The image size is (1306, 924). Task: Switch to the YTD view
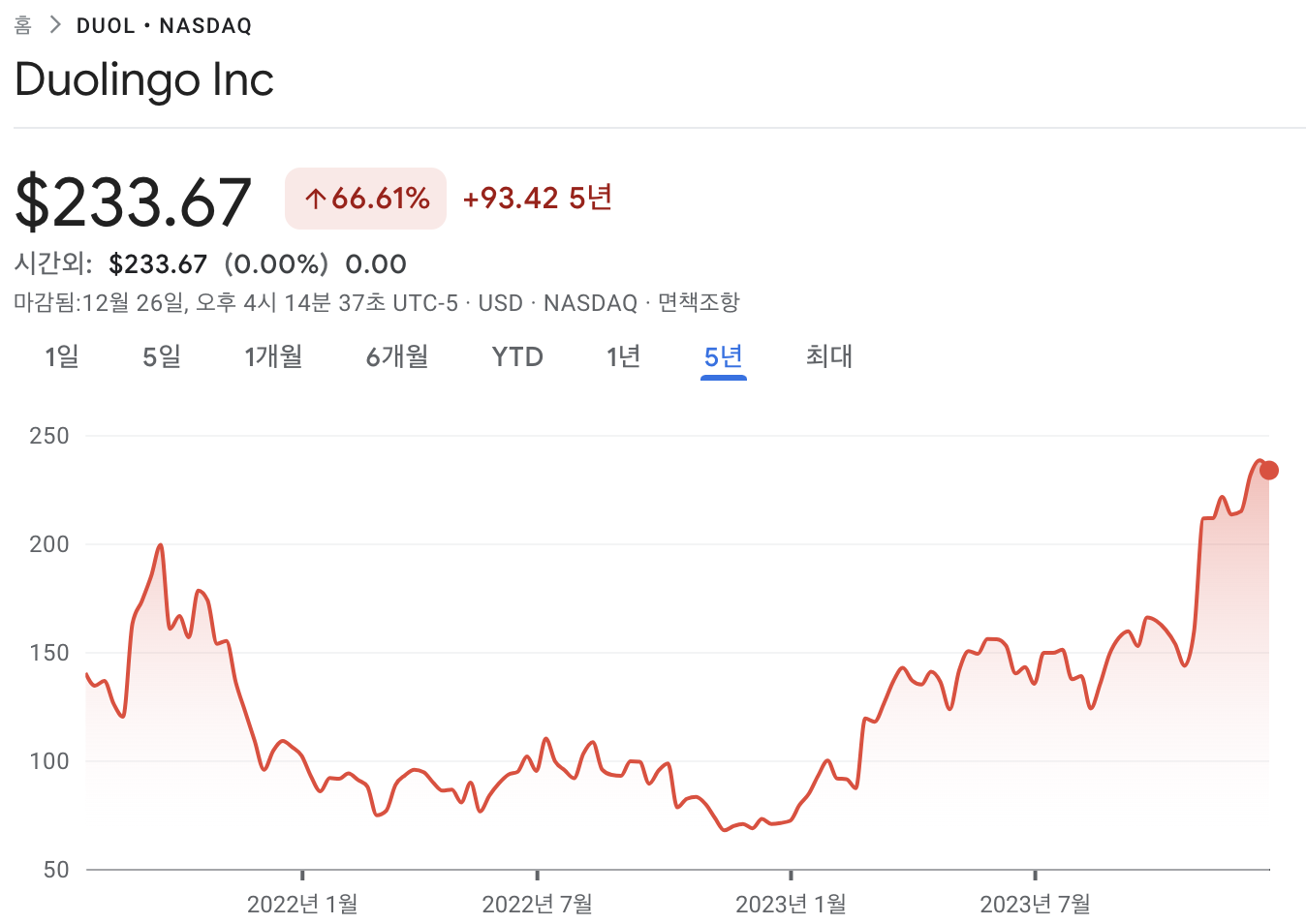coord(516,356)
